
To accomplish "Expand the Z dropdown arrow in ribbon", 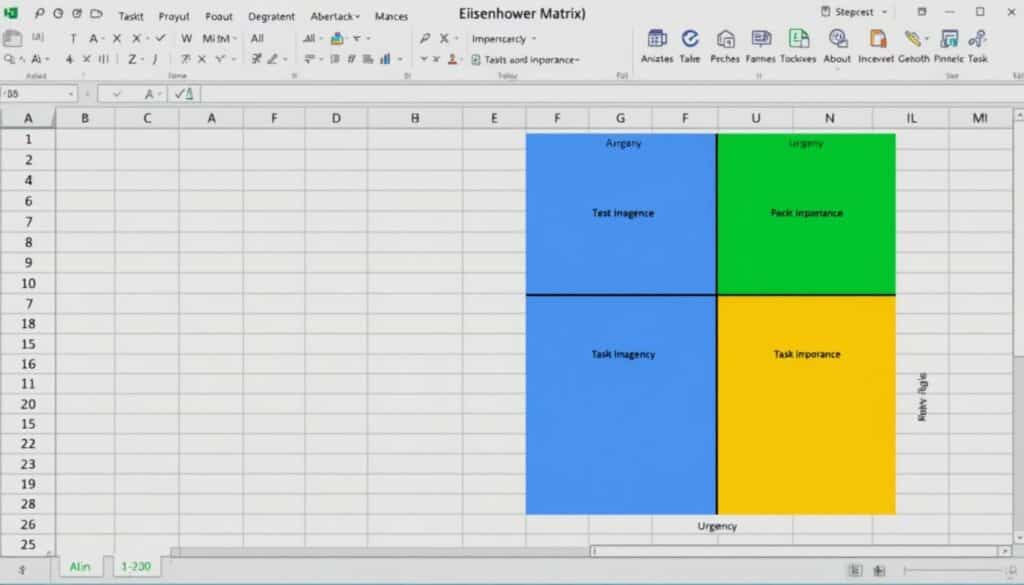I will click(142, 59).
